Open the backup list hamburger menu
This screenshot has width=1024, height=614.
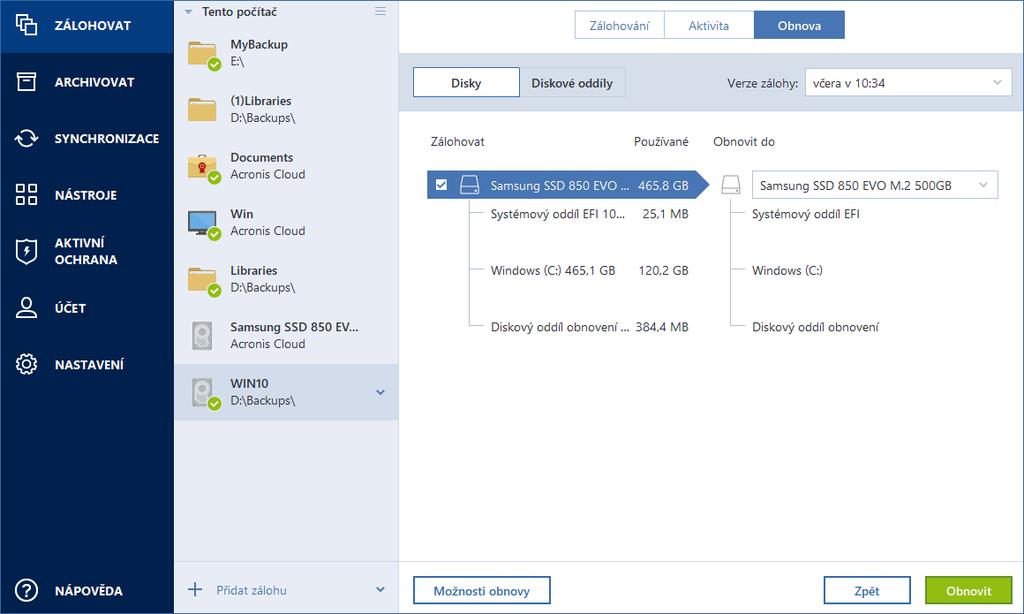click(380, 11)
